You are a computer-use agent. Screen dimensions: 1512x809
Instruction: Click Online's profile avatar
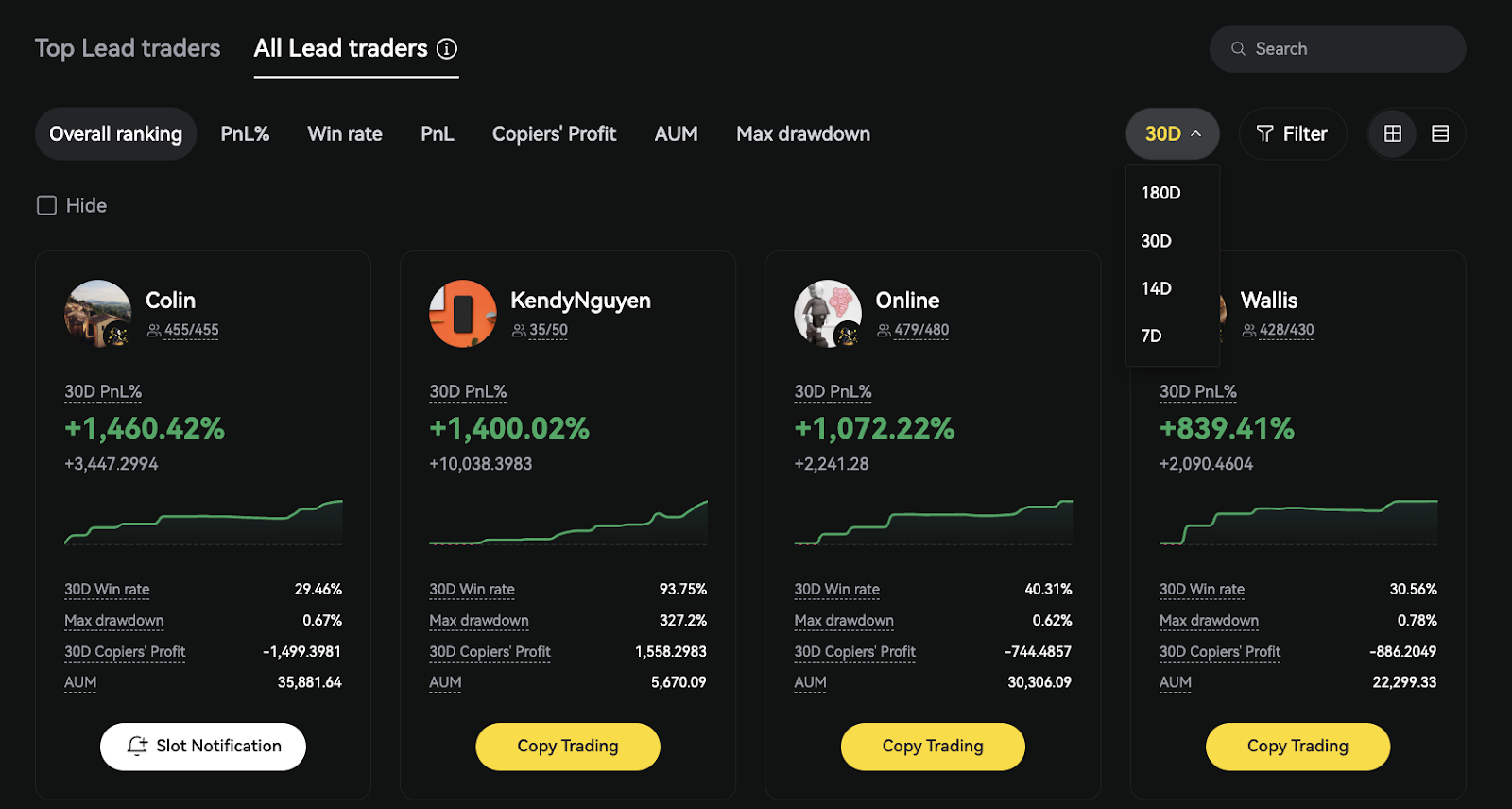[828, 314]
